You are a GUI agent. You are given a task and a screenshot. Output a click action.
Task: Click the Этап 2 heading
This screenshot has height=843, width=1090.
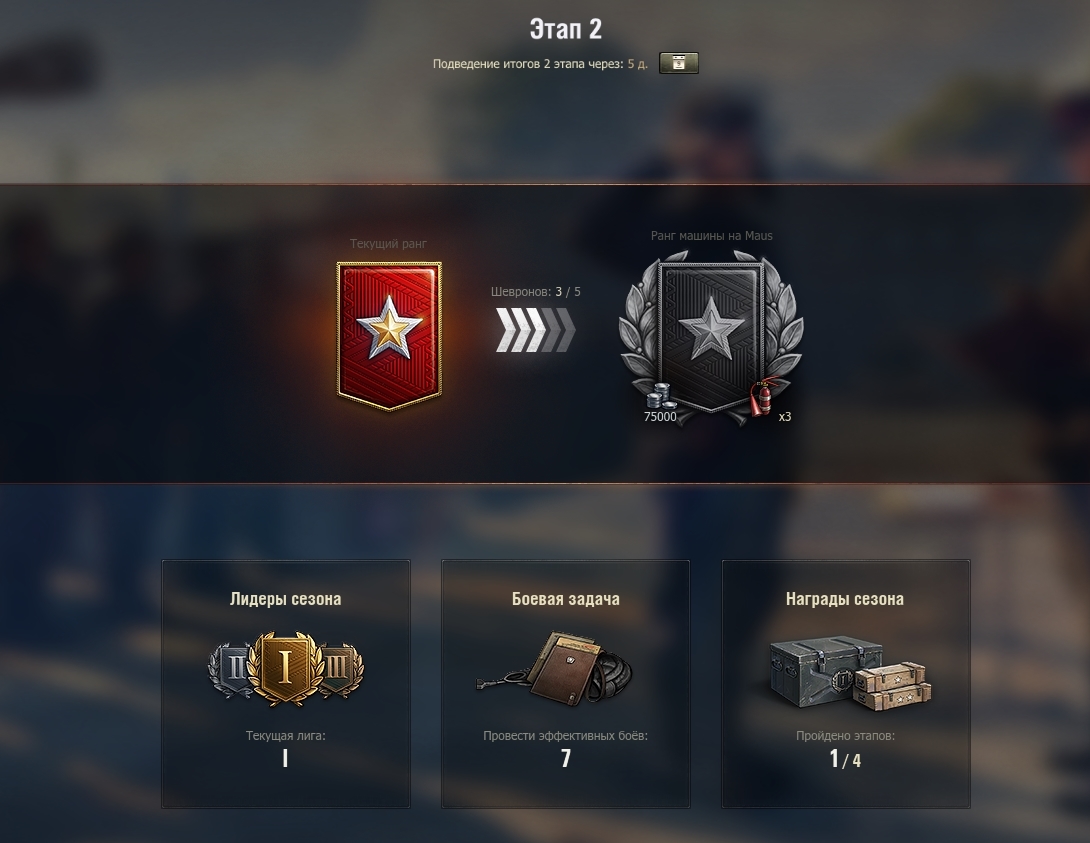tap(566, 29)
